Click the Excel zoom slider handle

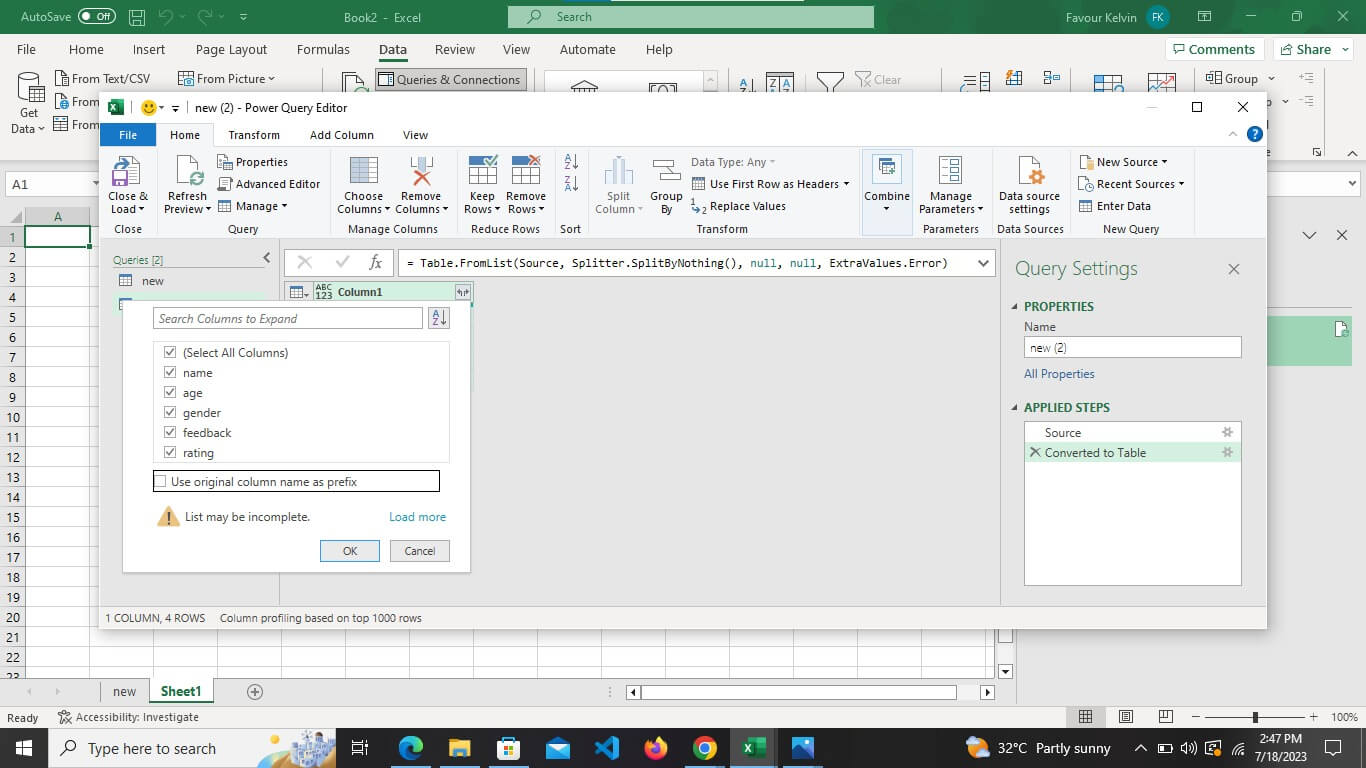point(1255,717)
